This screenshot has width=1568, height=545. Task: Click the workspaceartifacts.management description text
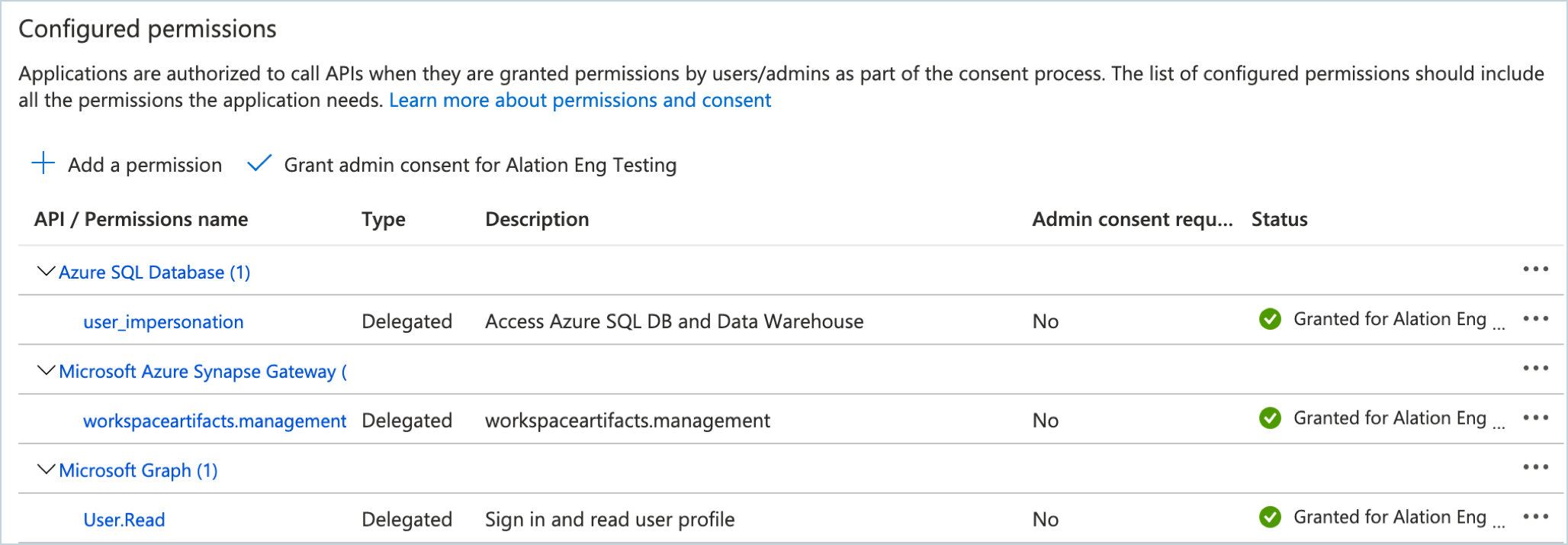(x=628, y=421)
